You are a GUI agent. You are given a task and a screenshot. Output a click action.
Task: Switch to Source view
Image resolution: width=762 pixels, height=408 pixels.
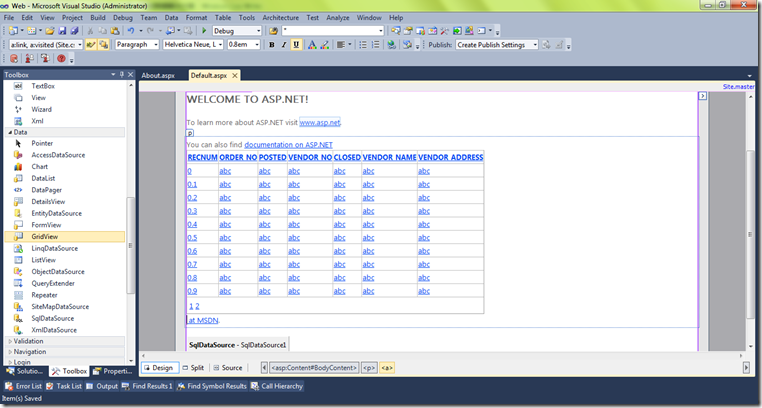coord(227,368)
